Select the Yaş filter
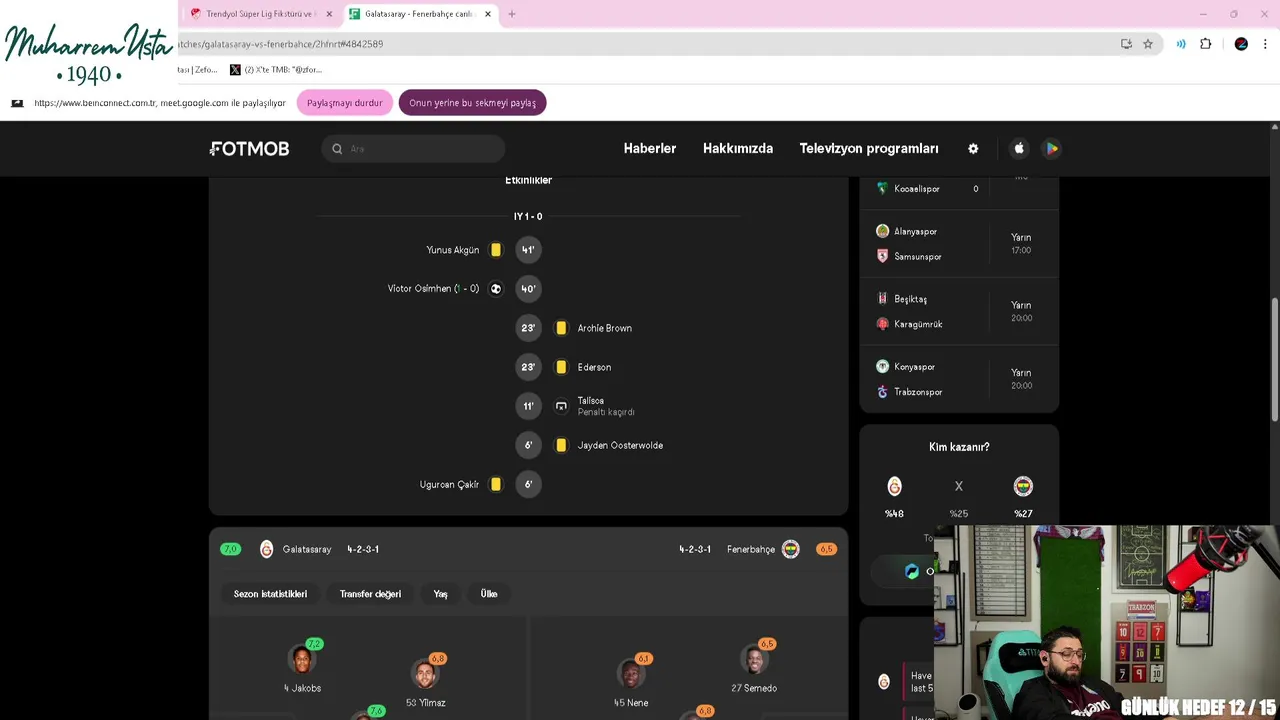1280x720 pixels. pyautogui.click(x=440, y=594)
